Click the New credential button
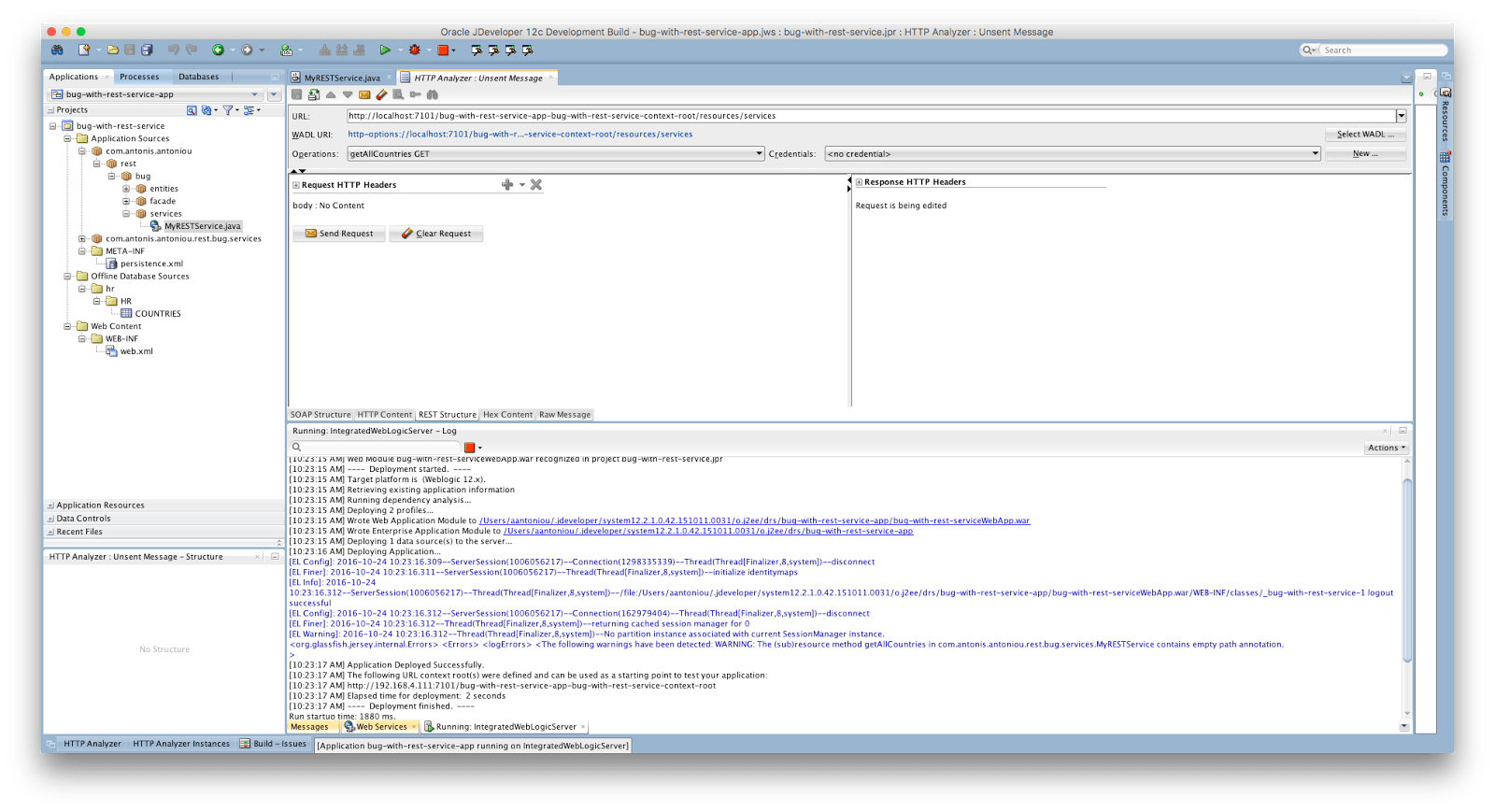1495x812 pixels. pos(1365,154)
